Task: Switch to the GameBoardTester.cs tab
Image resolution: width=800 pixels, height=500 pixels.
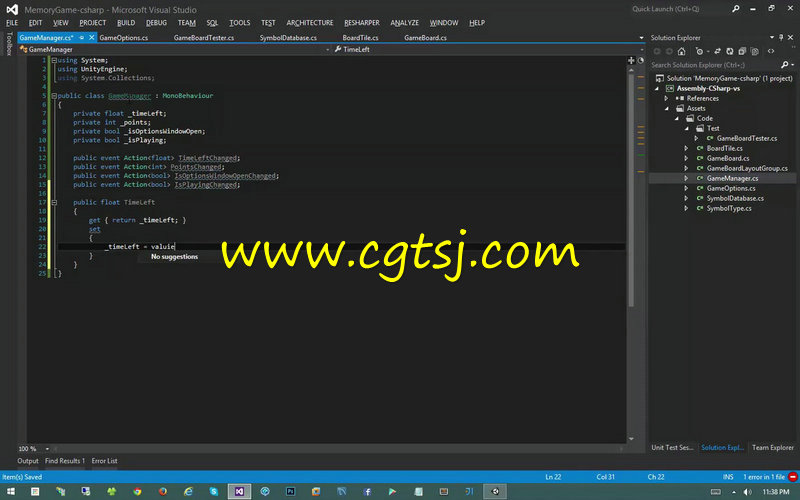Action: point(204,37)
